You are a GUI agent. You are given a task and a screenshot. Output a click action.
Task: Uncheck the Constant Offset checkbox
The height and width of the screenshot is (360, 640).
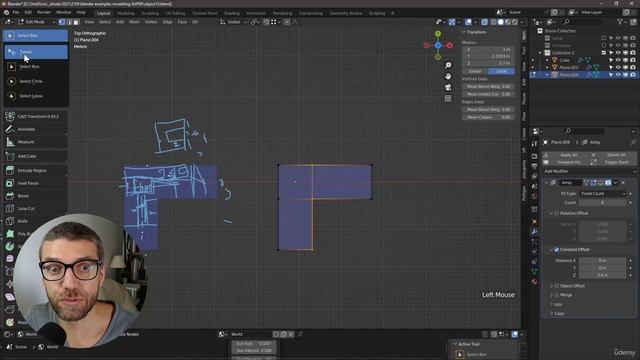pyautogui.click(x=557, y=249)
